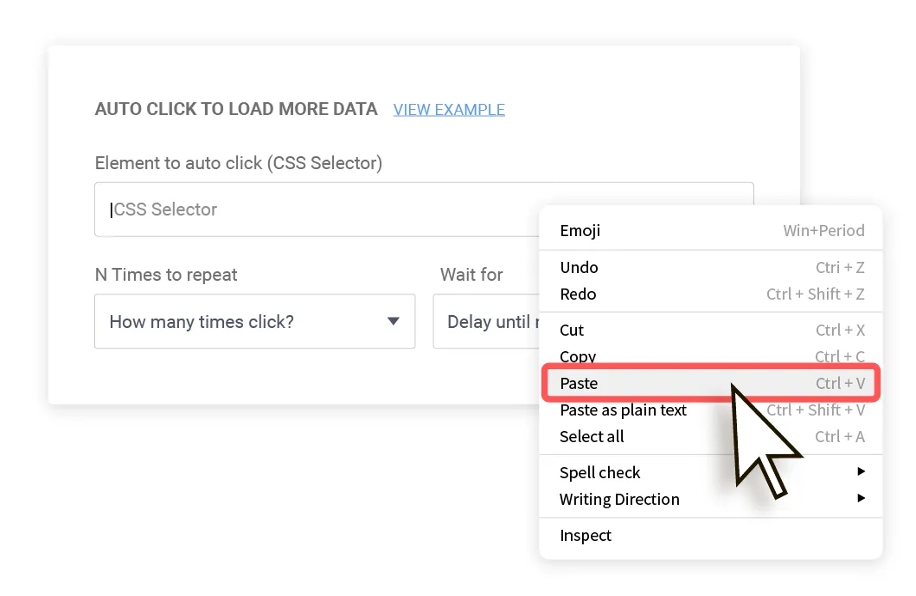Click the 'Element to auto click' label
This screenshot has width=916, height=596.
coord(238,162)
